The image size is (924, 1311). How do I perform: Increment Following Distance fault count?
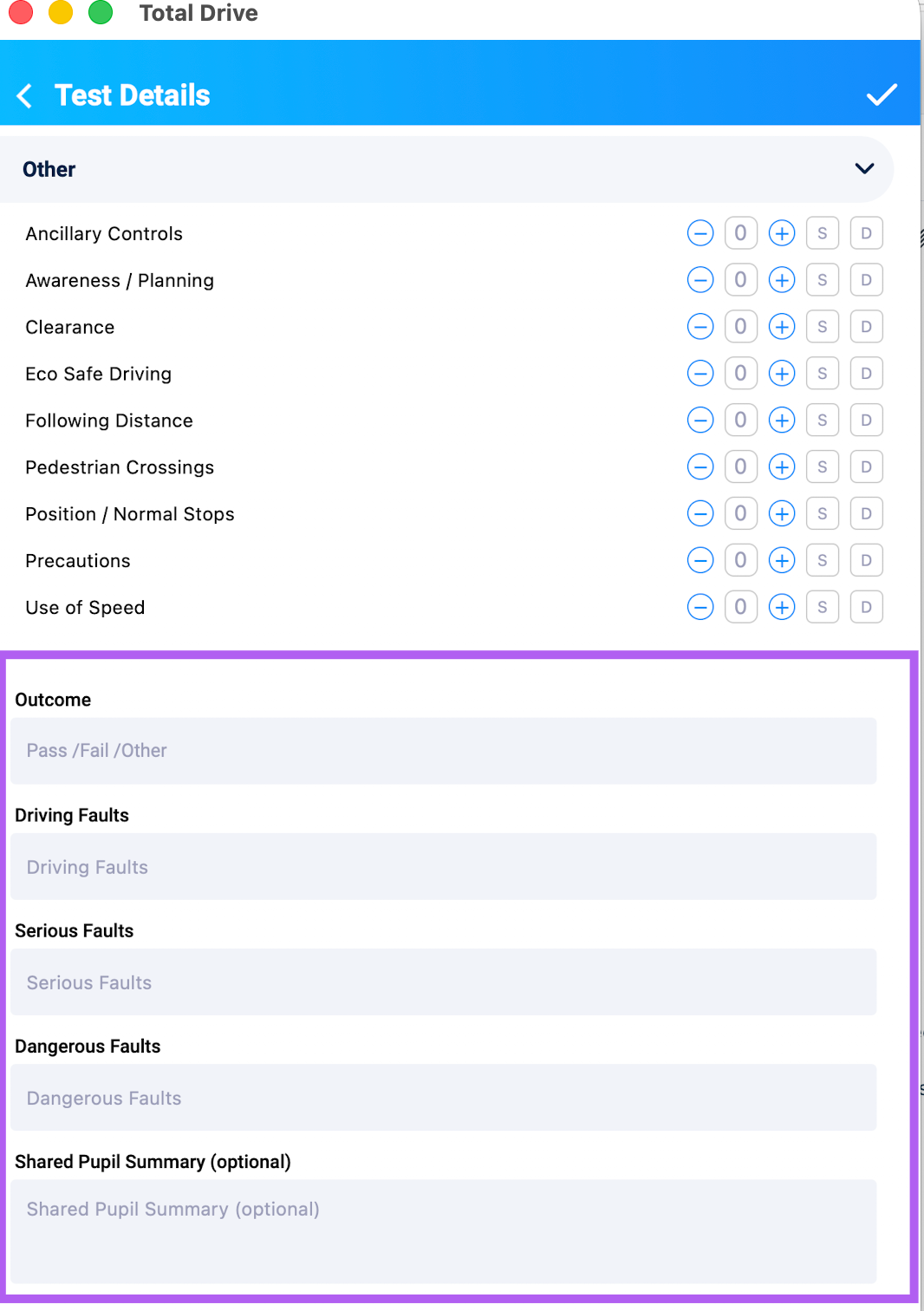point(782,421)
